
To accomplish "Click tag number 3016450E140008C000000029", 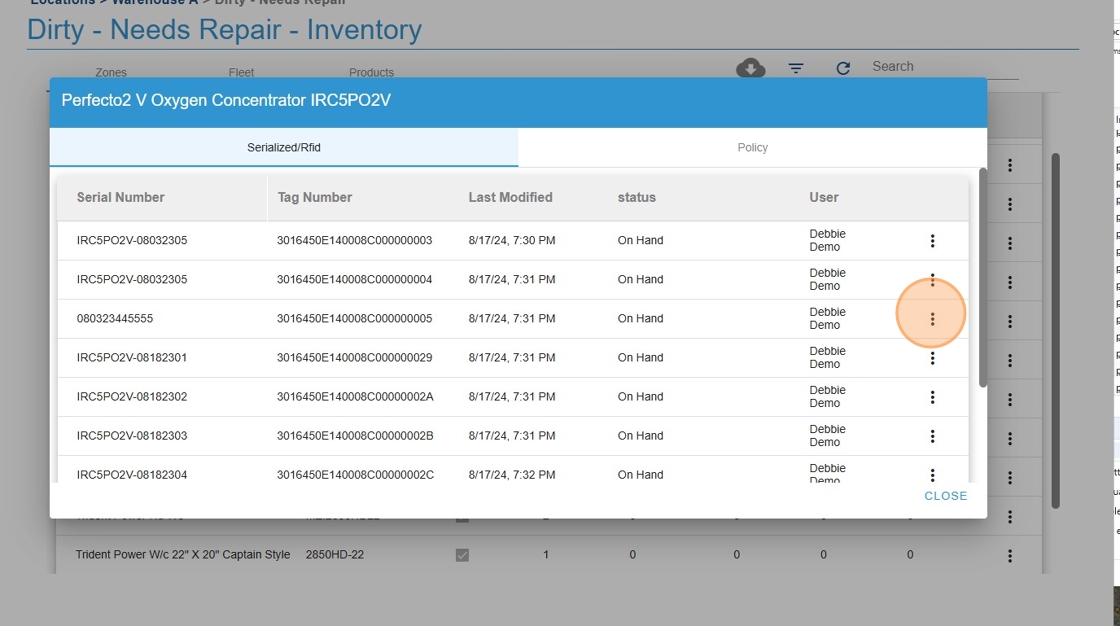I will [x=355, y=357].
